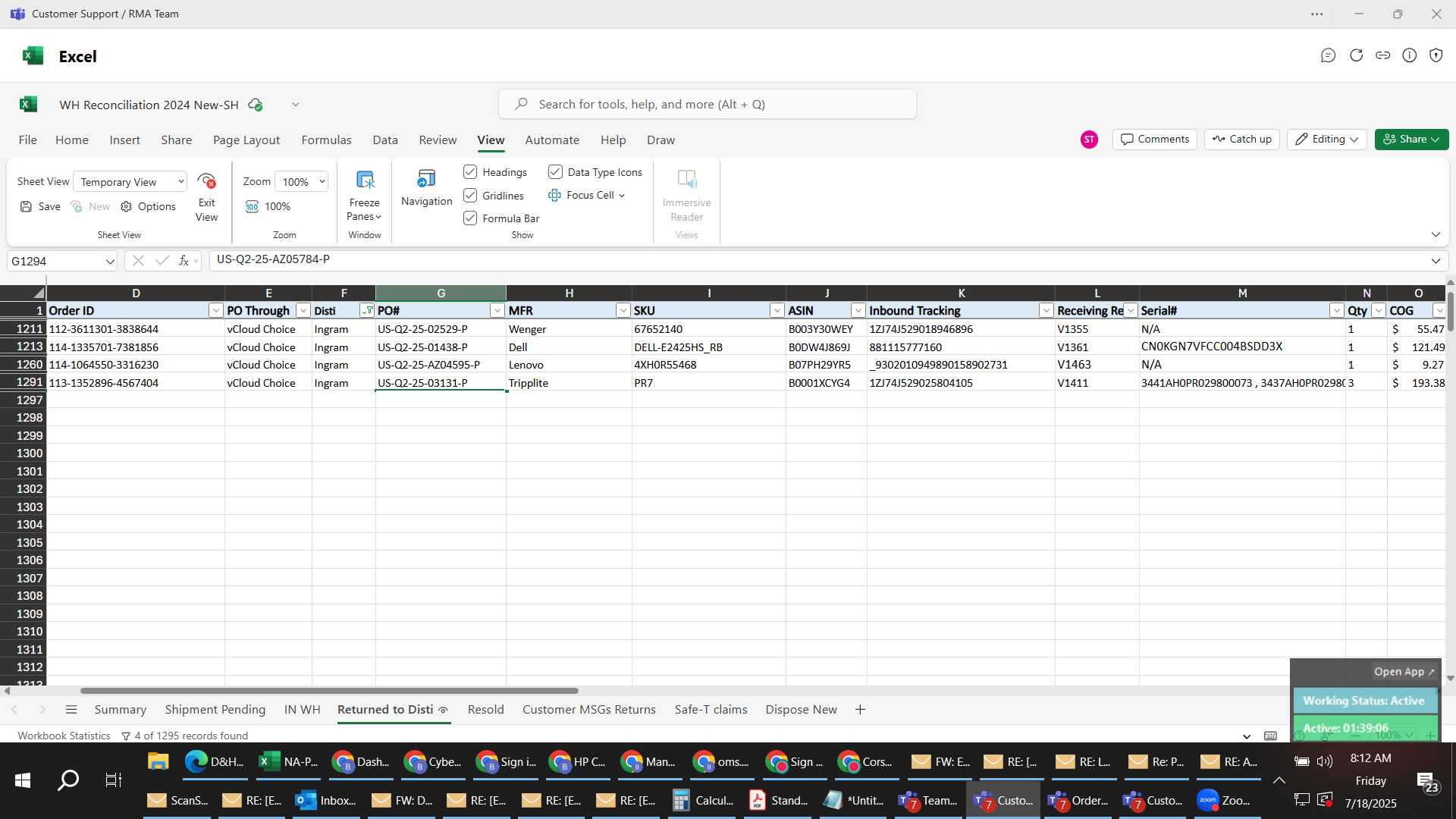The height and width of the screenshot is (819, 1456).
Task: Click the formula bar confirm checkmark
Action: pyautogui.click(x=162, y=261)
